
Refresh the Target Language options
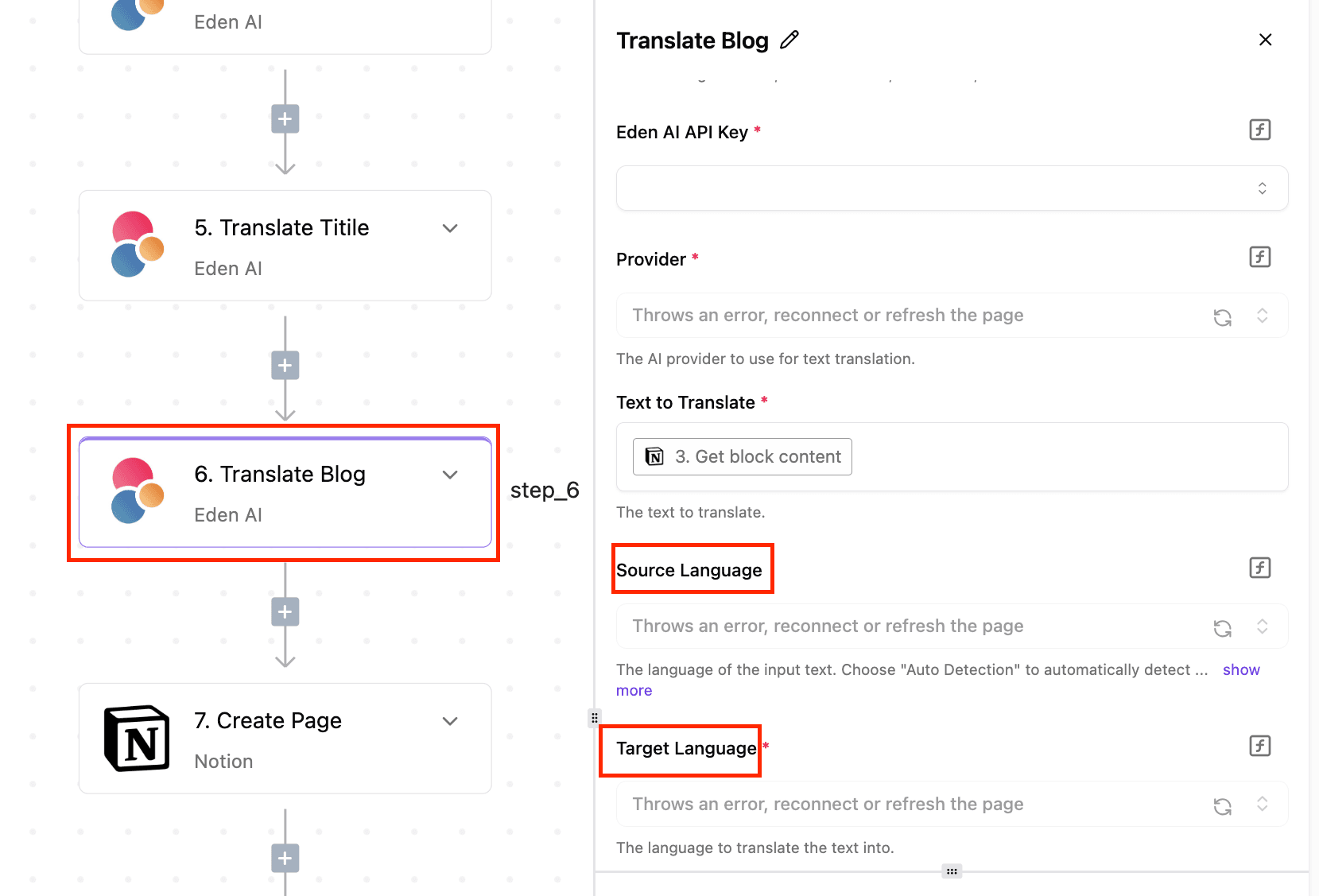click(x=1222, y=806)
